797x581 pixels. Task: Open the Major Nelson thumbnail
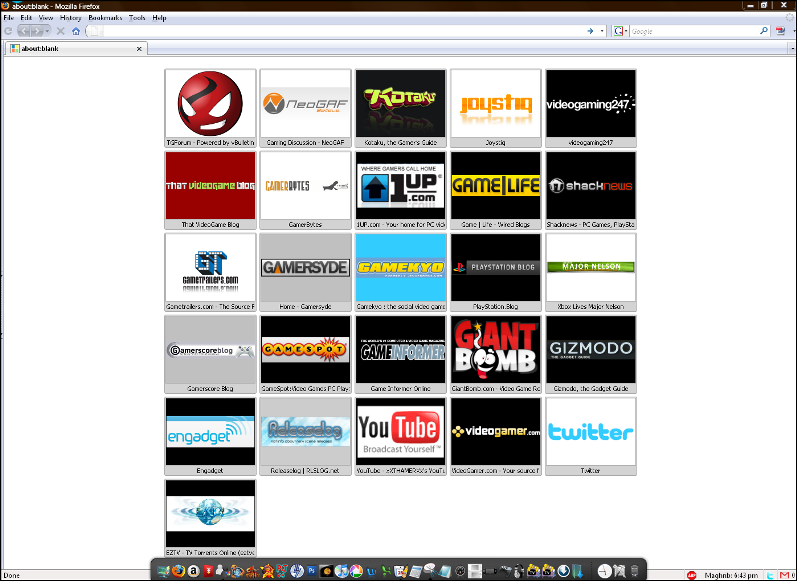(591, 272)
